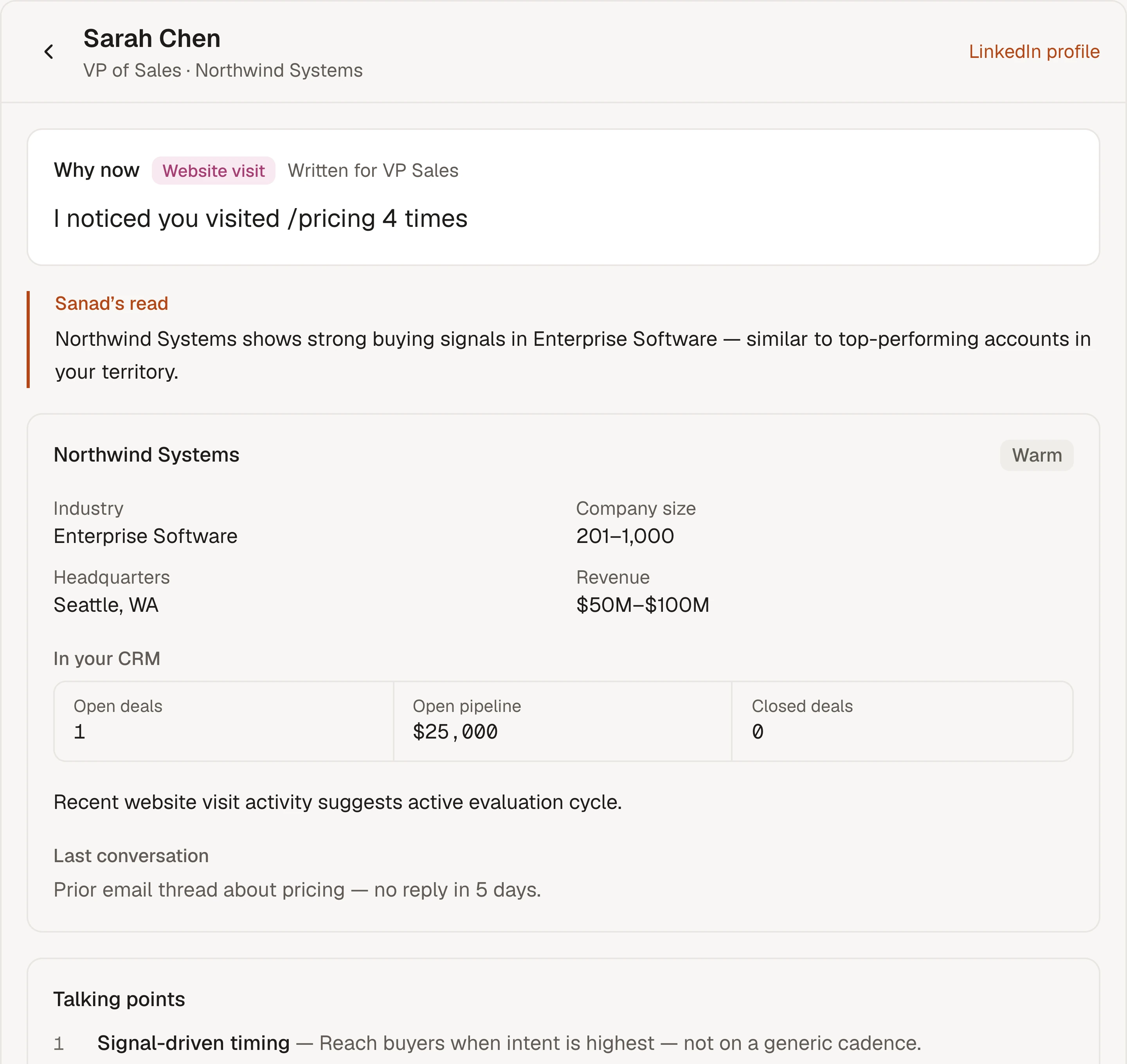1127x1064 pixels.
Task: Click the 'Last conversation' label
Action: click(131, 856)
